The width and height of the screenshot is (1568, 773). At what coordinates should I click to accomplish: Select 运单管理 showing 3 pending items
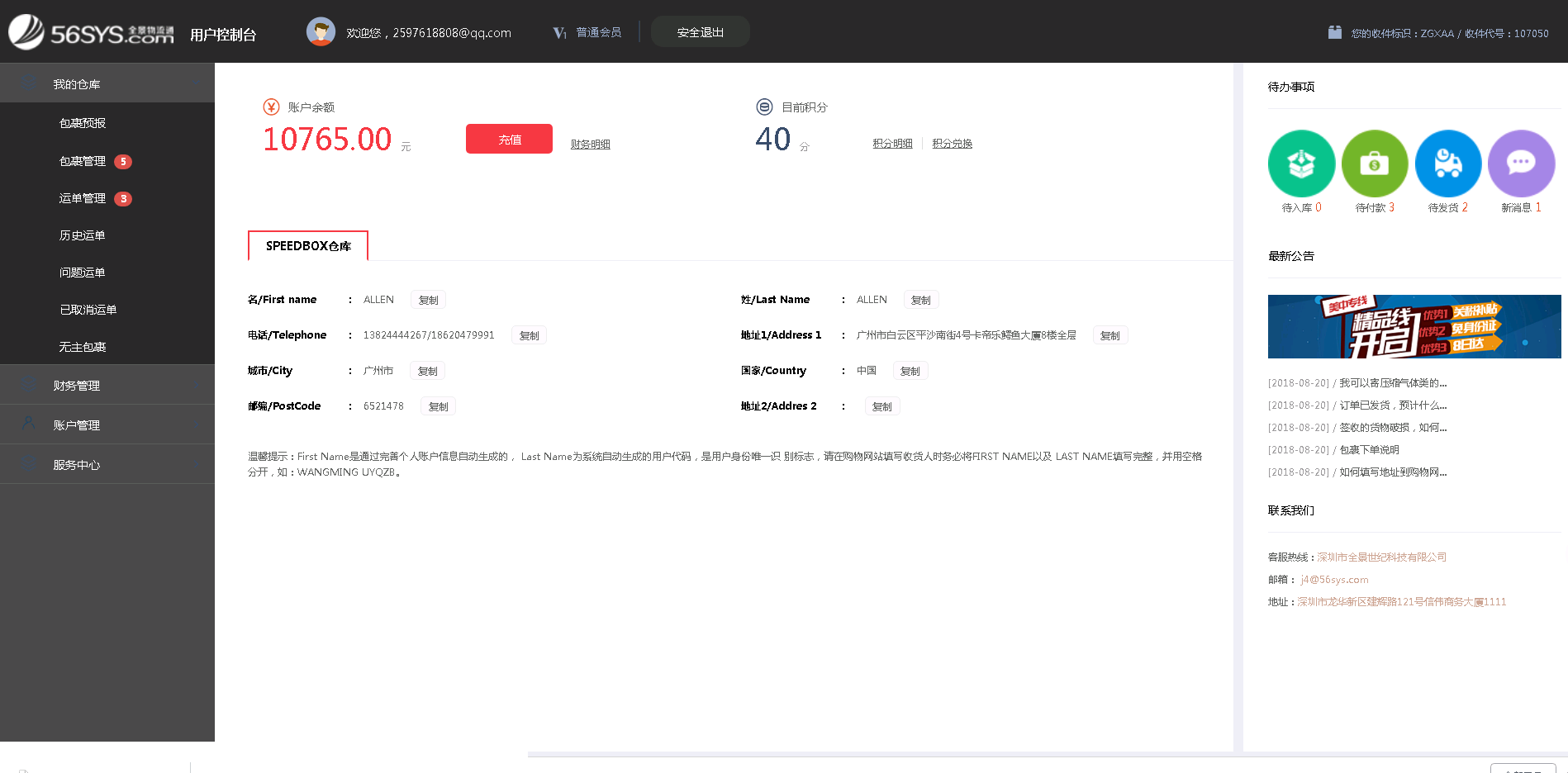point(82,198)
